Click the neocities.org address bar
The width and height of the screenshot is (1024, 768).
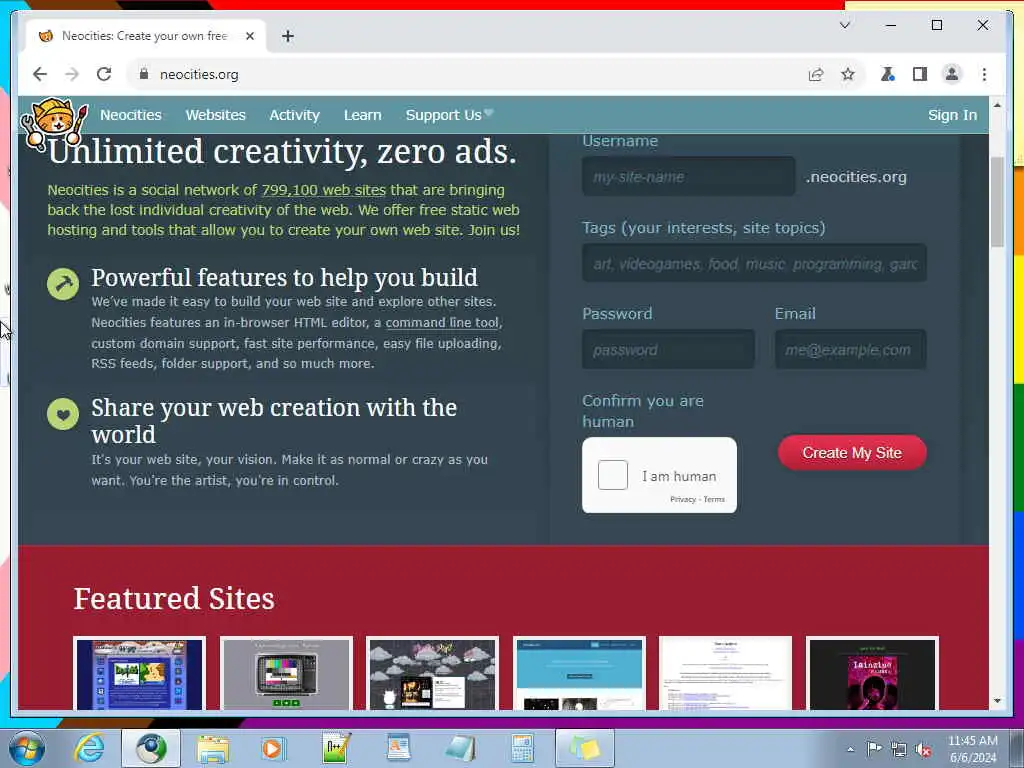click(x=470, y=74)
